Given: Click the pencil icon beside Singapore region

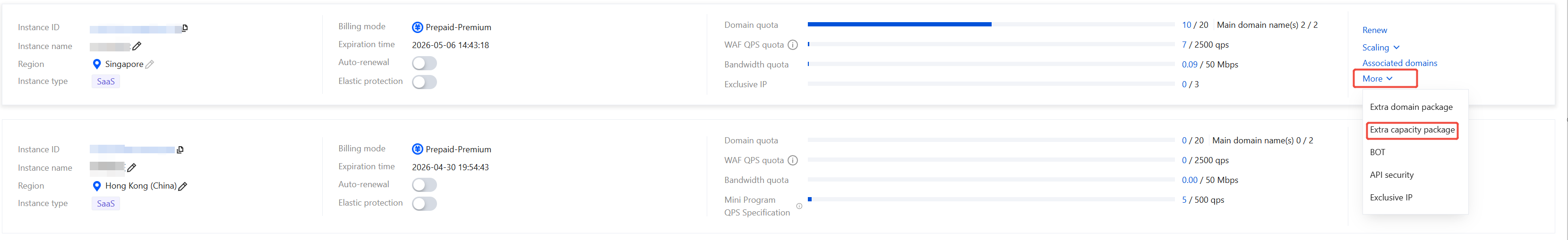Looking at the screenshot, I should coord(150,65).
